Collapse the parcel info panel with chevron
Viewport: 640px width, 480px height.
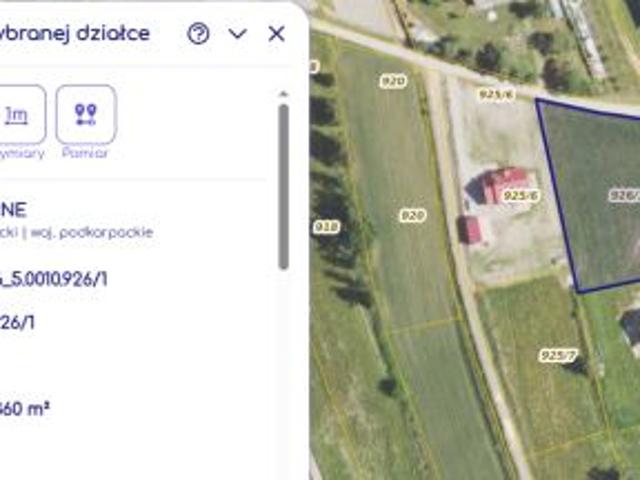(237, 34)
